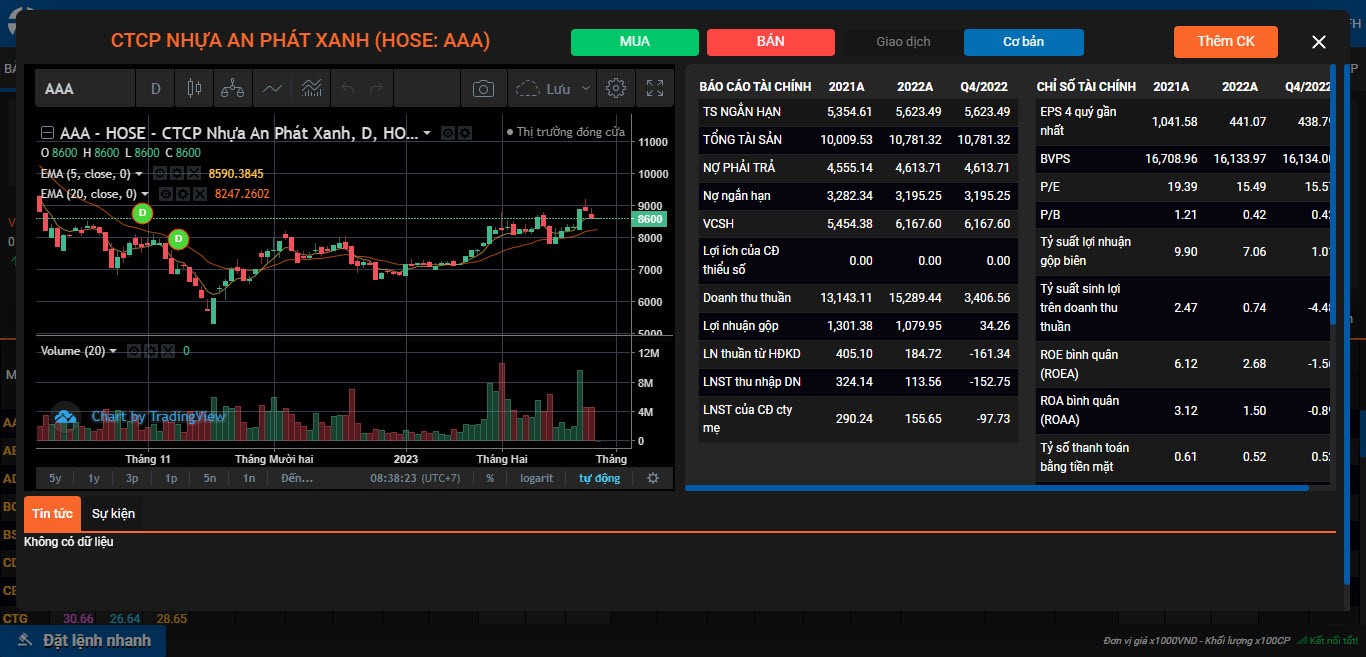1366x657 pixels.
Task: Open chart settings gear in top toolbar
Action: [x=616, y=88]
